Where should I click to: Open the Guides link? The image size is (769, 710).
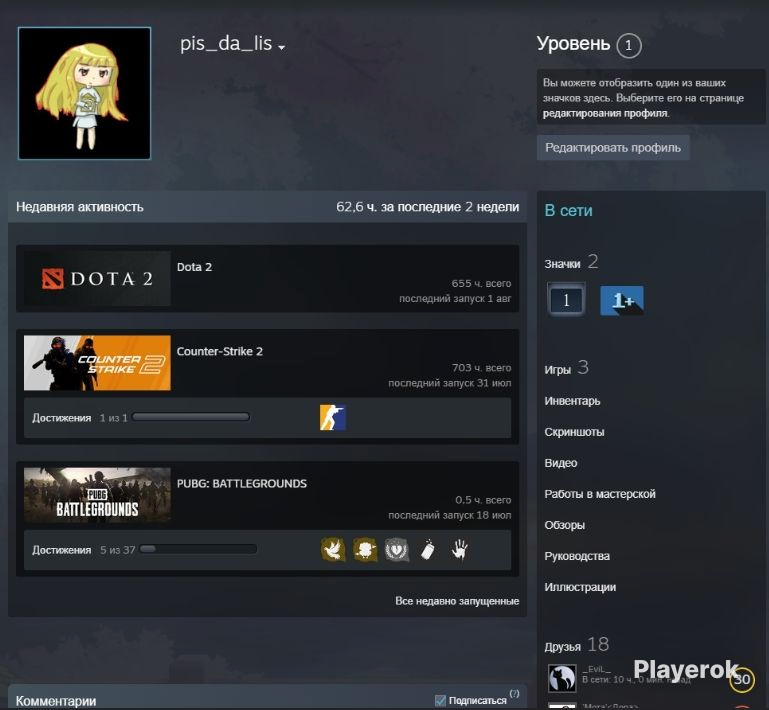point(577,556)
